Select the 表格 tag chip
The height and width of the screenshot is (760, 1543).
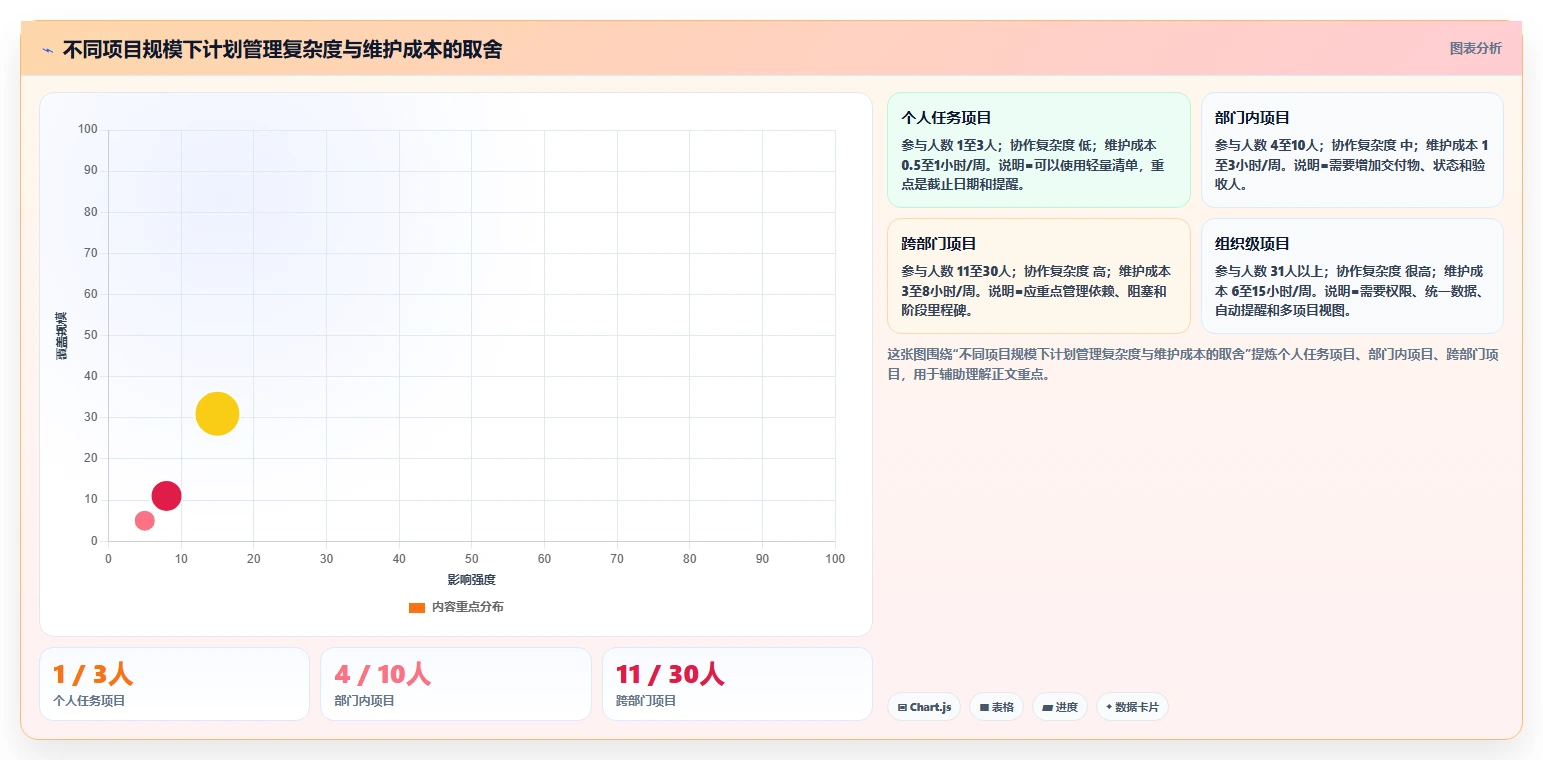[996, 707]
